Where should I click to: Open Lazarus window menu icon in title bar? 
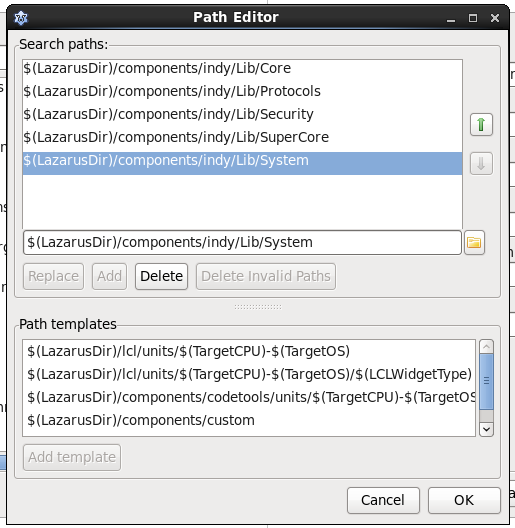[x=21, y=18]
